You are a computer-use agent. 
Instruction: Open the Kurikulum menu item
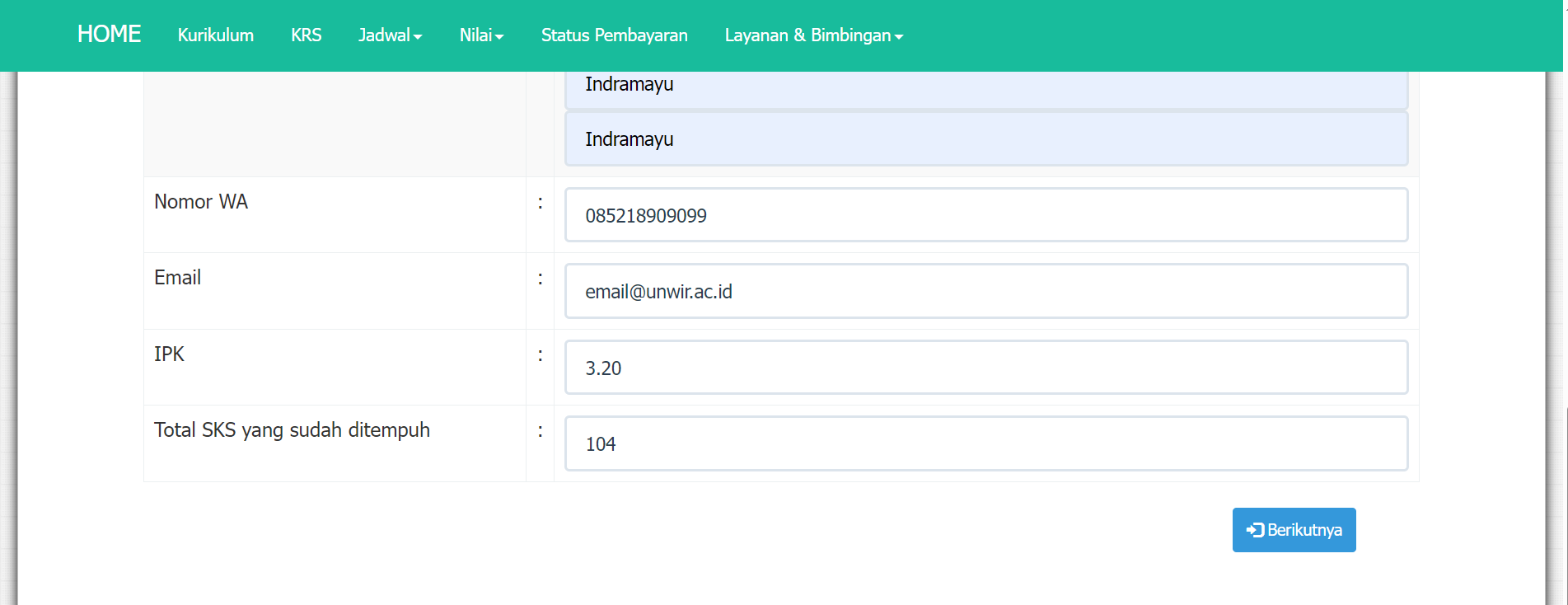point(216,35)
